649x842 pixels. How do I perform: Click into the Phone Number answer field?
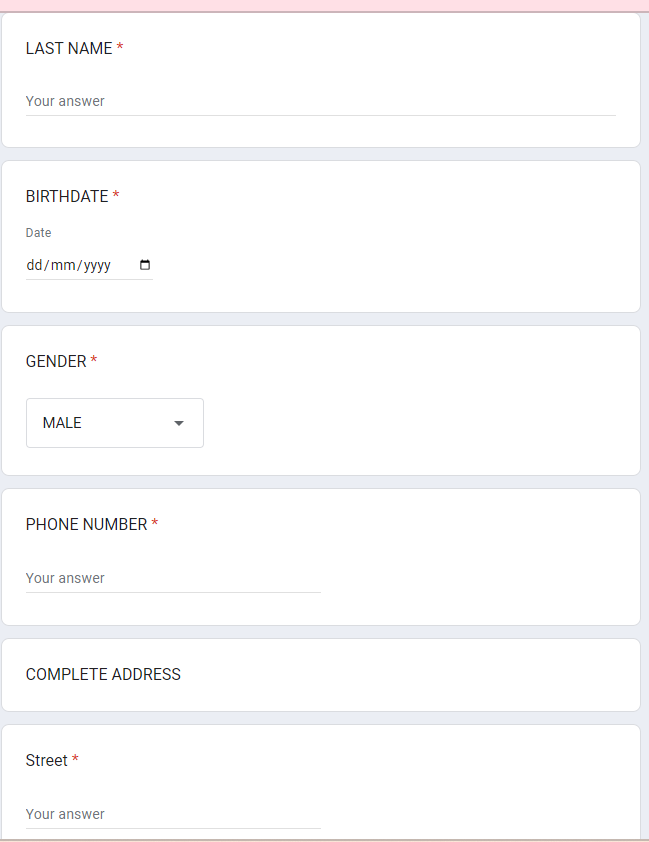173,578
